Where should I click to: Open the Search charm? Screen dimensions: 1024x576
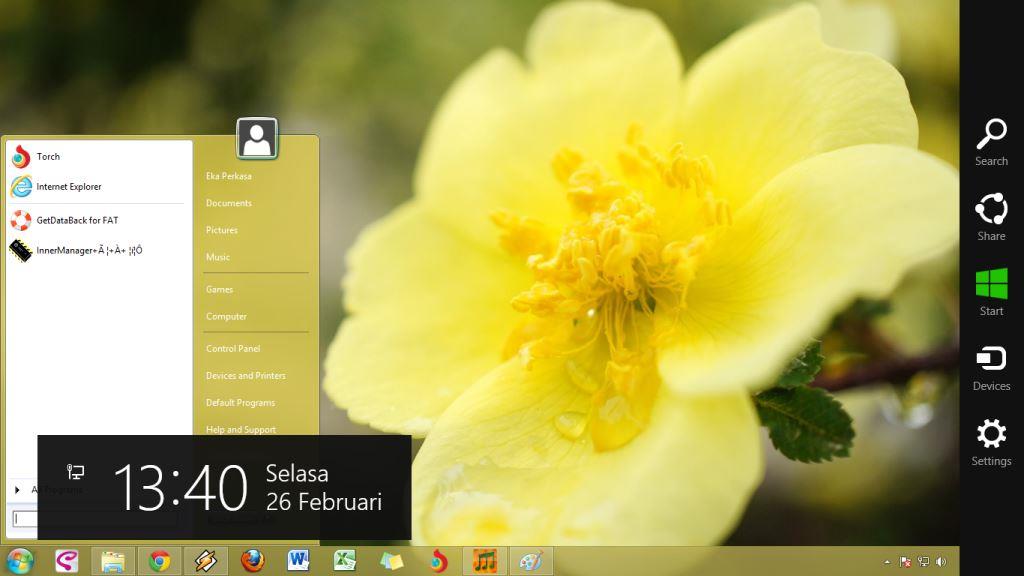click(991, 142)
